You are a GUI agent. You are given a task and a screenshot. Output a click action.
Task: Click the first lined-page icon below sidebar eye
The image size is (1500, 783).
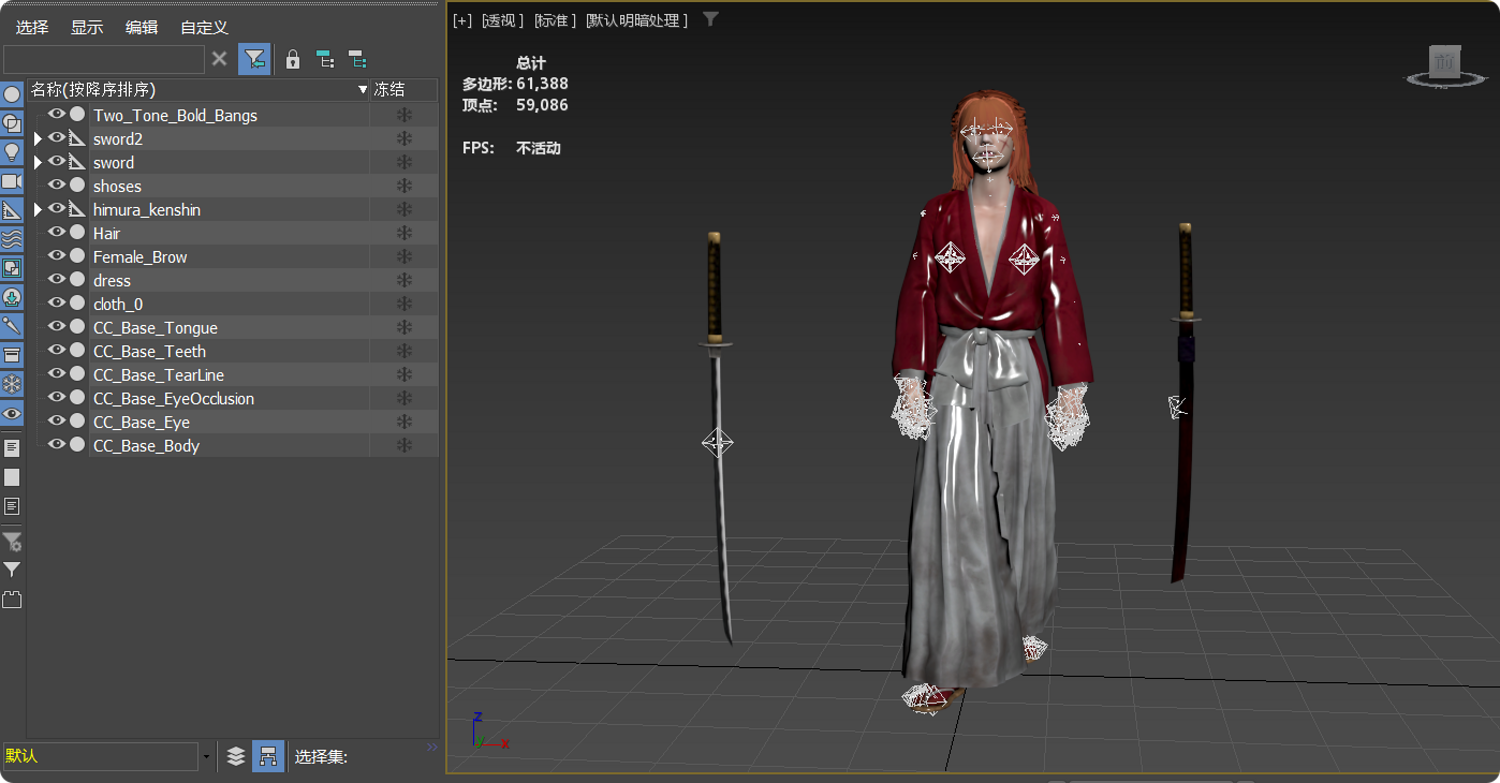(x=12, y=448)
